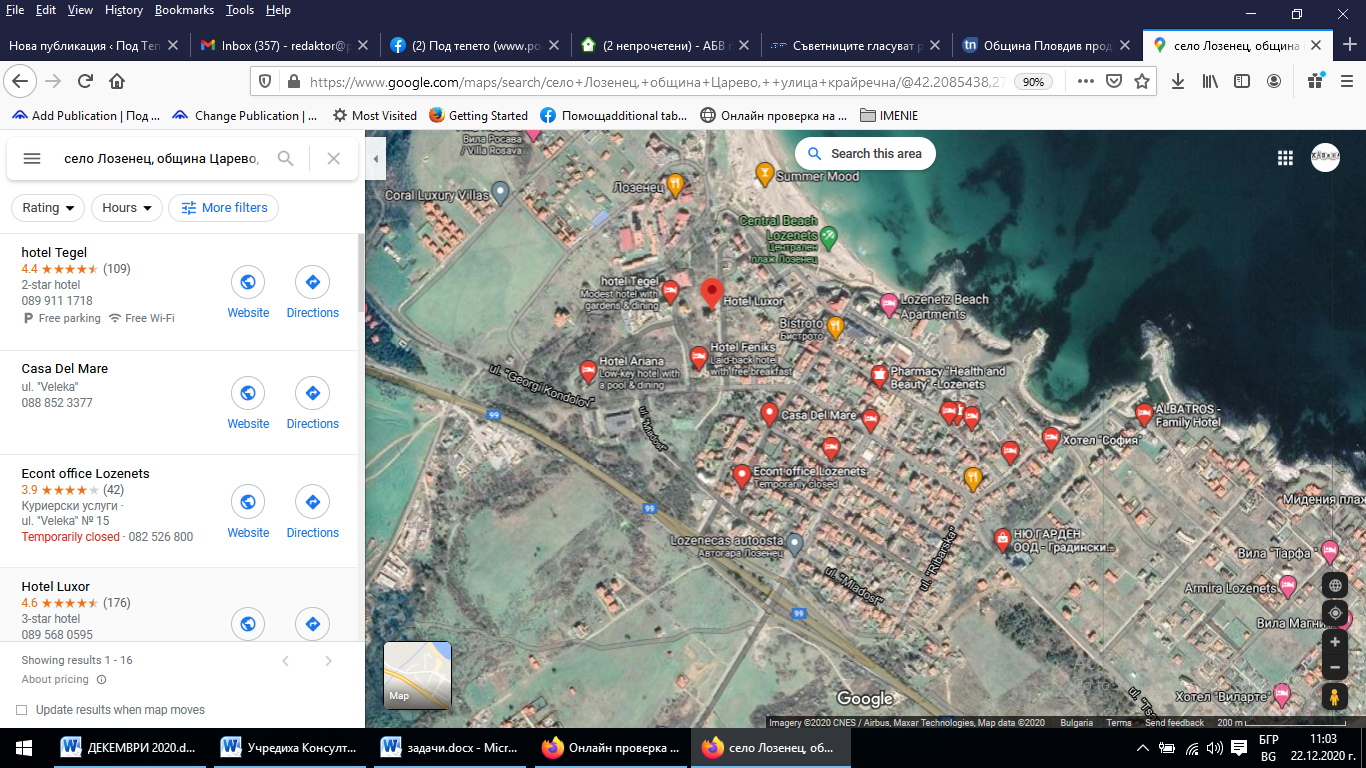1366x768 pixels.
Task: Open page actions three-dot menu
Action: [x=1086, y=81]
